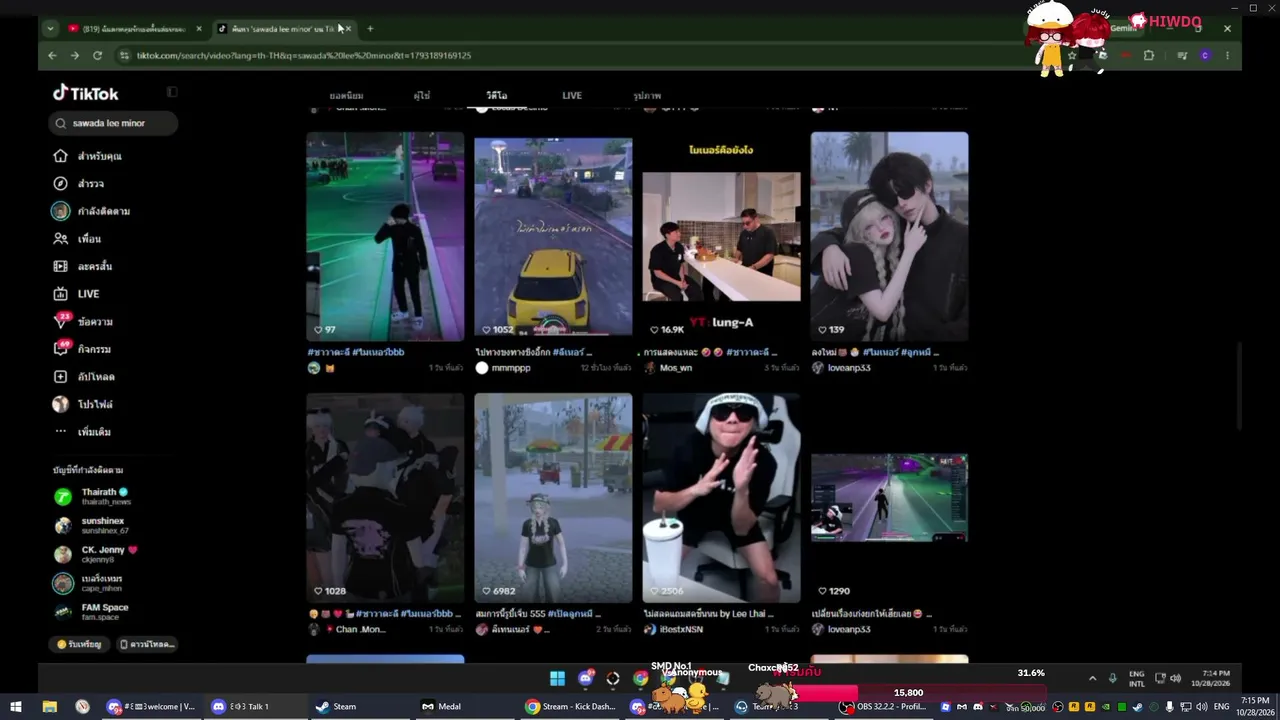Viewport: 1280px width, 720px height.
Task: Open the TikTok home (สำหรับคุณ) icon
Action: coord(60,156)
